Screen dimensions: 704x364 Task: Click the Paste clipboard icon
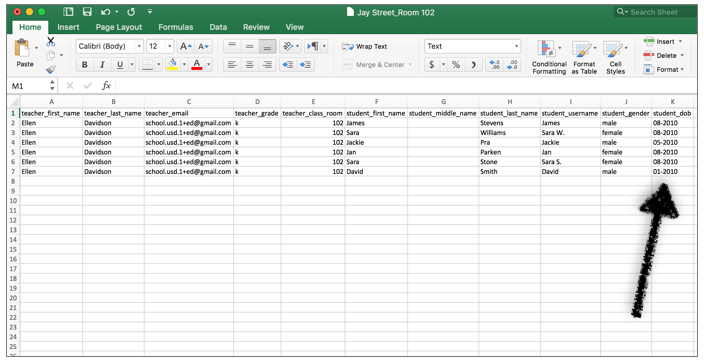22,48
